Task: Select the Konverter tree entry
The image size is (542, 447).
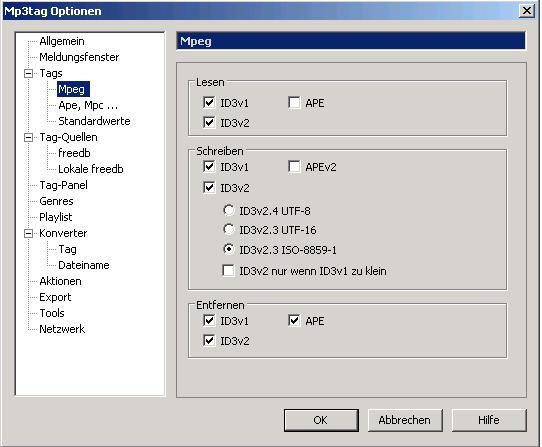Action: pos(63,233)
